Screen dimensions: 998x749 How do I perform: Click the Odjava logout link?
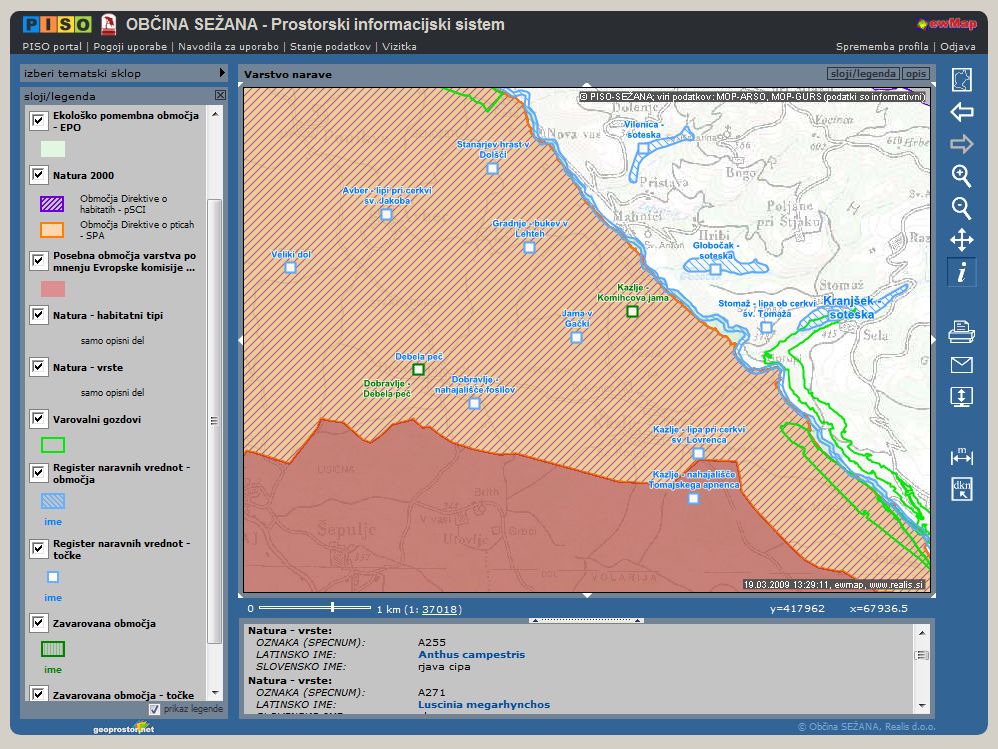[x=958, y=46]
